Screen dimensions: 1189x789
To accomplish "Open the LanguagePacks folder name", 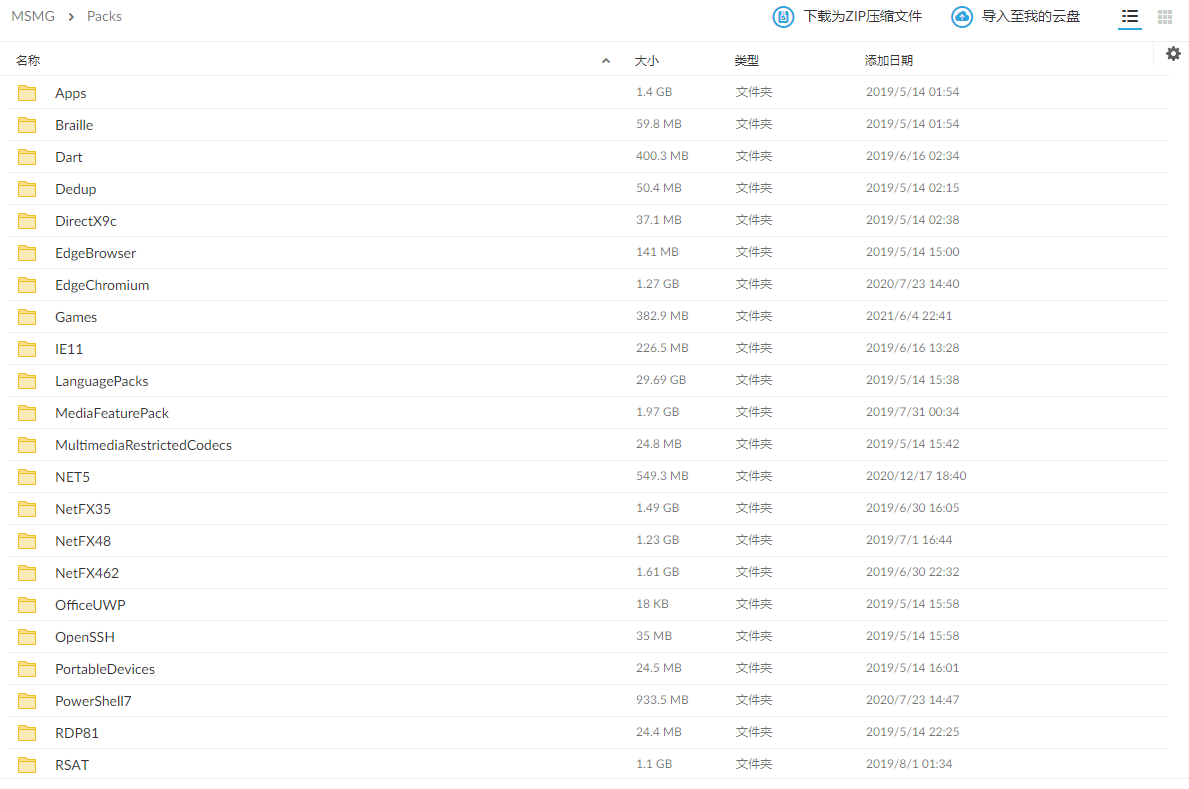I will 102,381.
